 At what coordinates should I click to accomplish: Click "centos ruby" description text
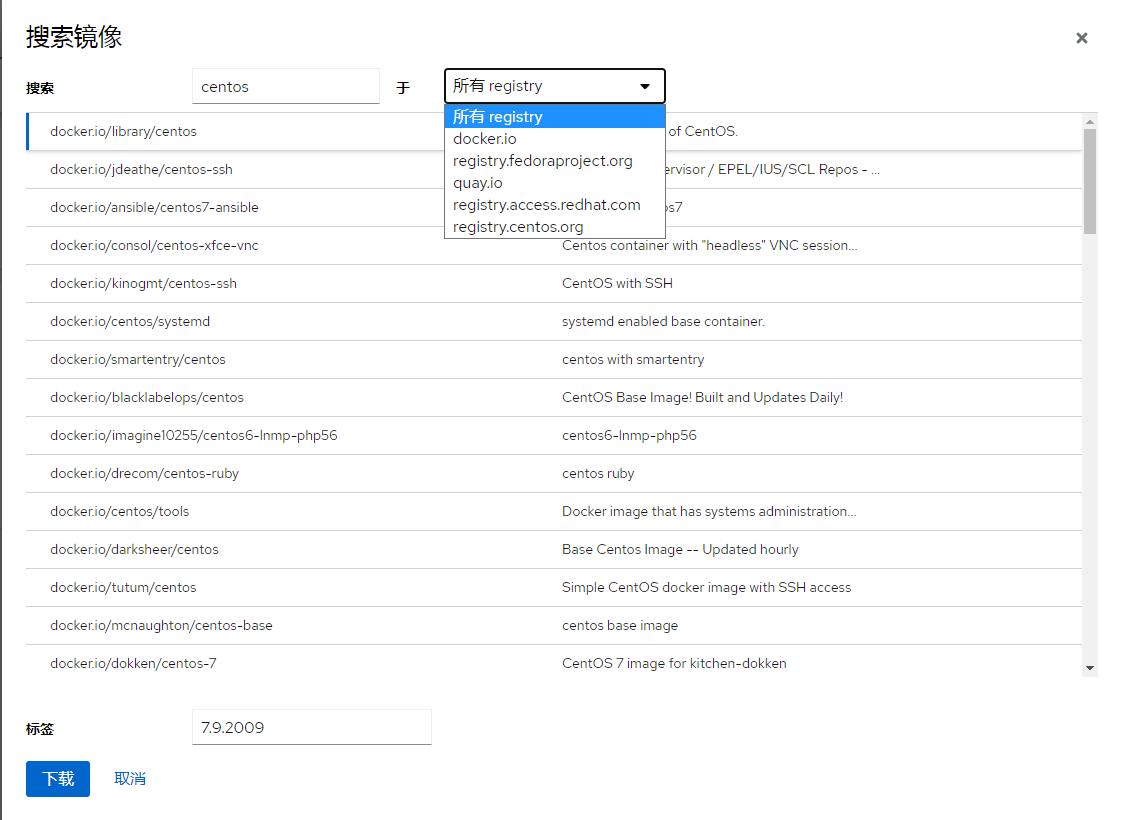[x=597, y=474]
